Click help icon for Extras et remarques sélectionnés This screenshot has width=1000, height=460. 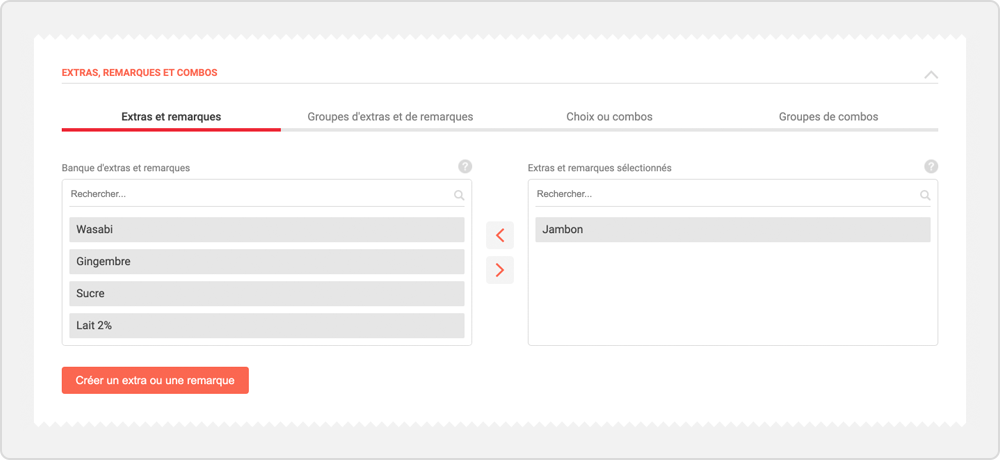point(931,167)
